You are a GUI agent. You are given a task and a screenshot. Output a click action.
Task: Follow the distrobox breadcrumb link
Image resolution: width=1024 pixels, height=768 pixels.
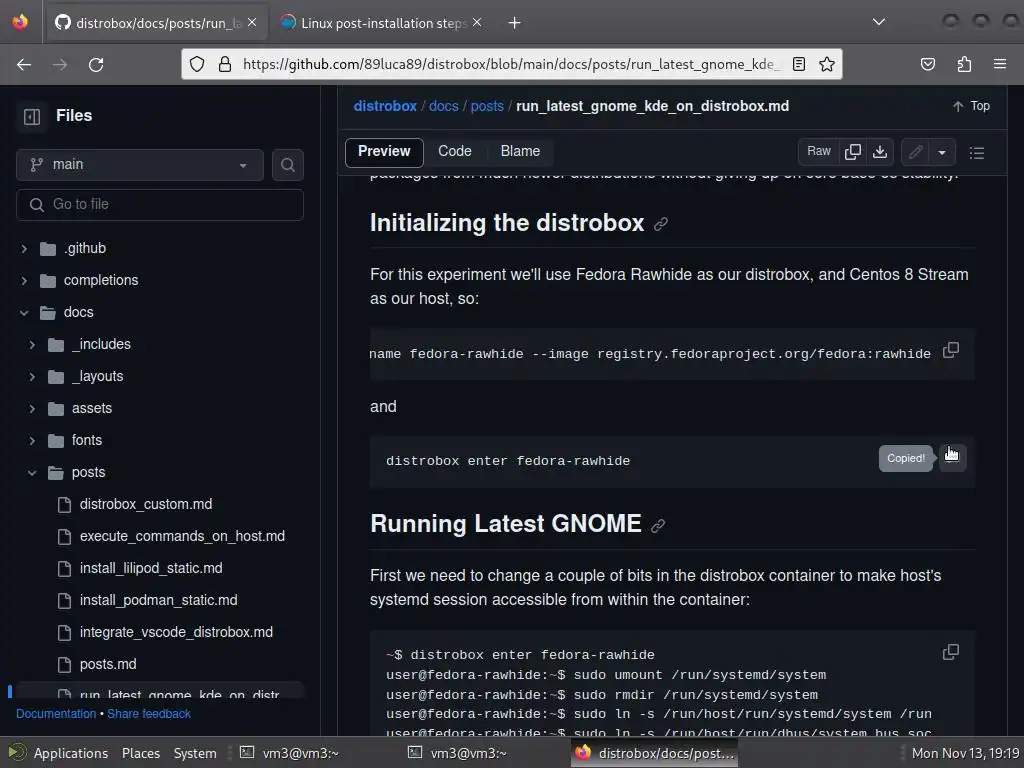[x=385, y=106]
